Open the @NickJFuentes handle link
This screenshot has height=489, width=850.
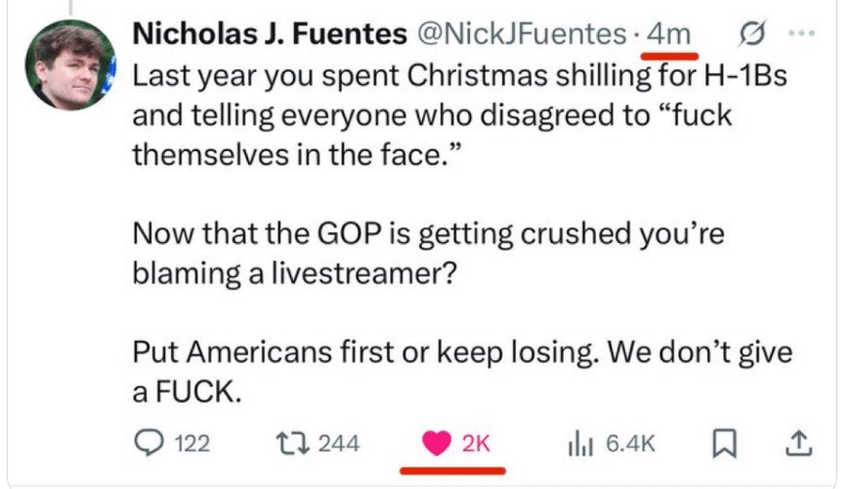point(508,34)
